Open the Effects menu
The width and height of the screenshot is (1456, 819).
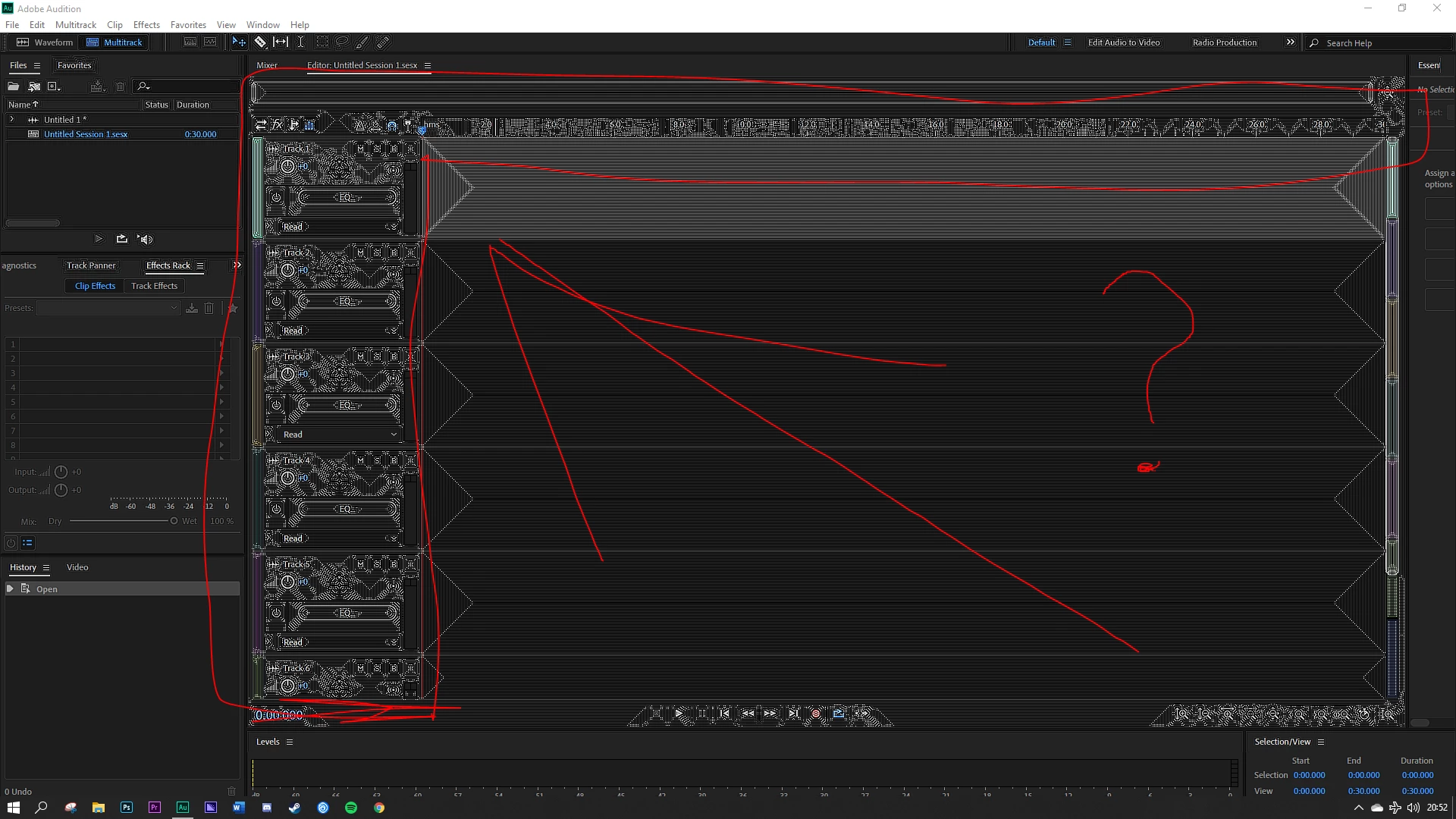146,25
